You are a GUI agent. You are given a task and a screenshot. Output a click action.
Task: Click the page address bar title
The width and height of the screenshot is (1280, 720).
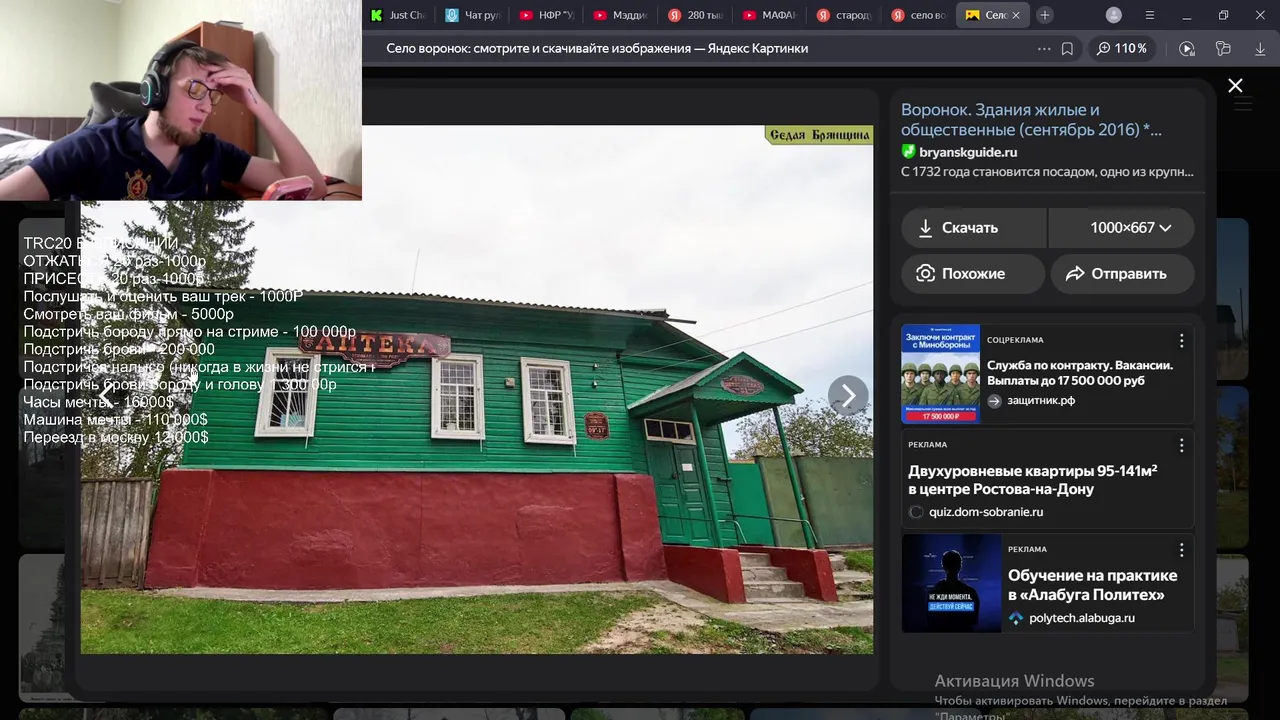(597, 48)
